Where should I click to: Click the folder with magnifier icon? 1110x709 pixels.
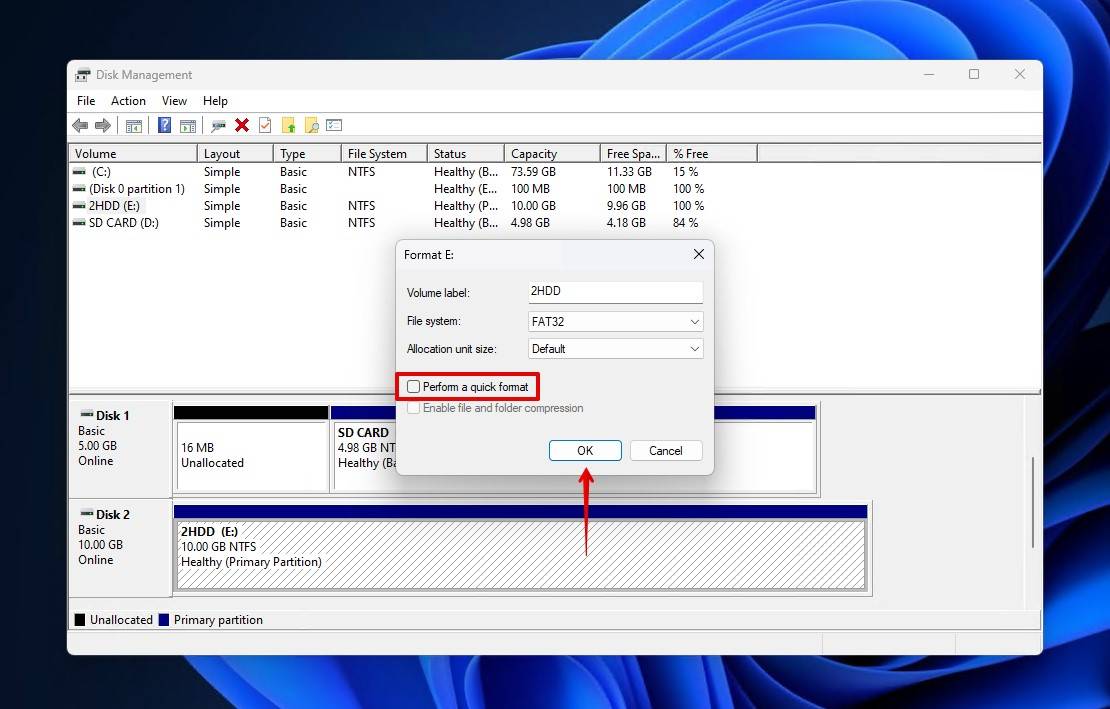(312, 125)
